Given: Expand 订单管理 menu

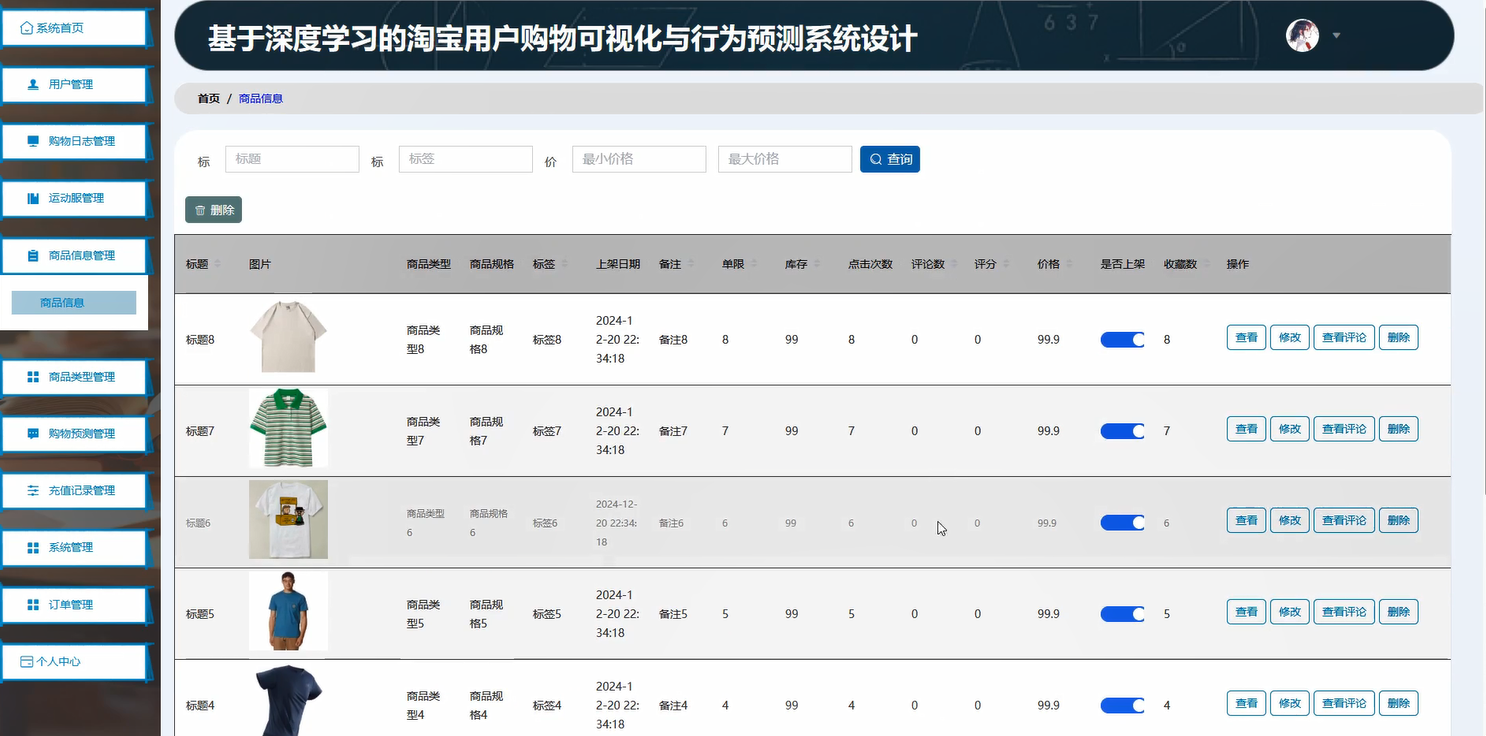Looking at the screenshot, I should pos(74,605).
